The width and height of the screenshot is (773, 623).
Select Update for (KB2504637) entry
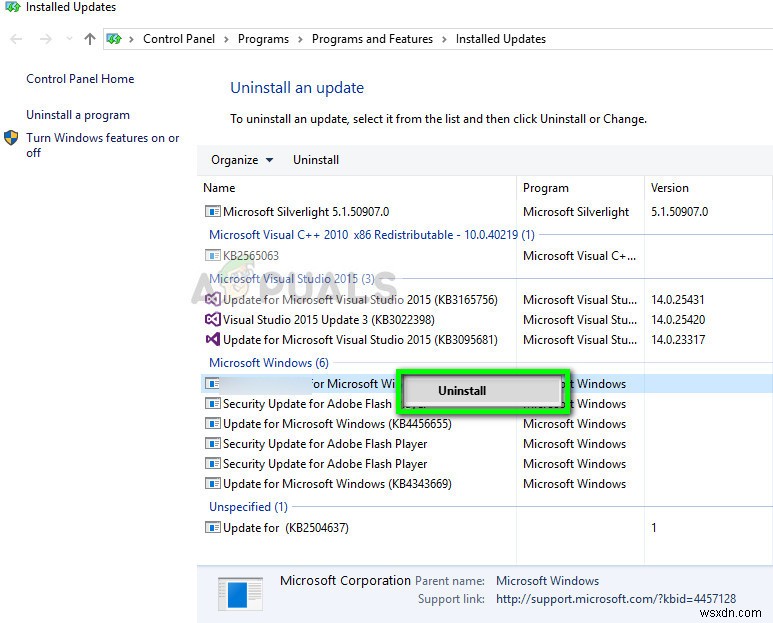coord(285,528)
